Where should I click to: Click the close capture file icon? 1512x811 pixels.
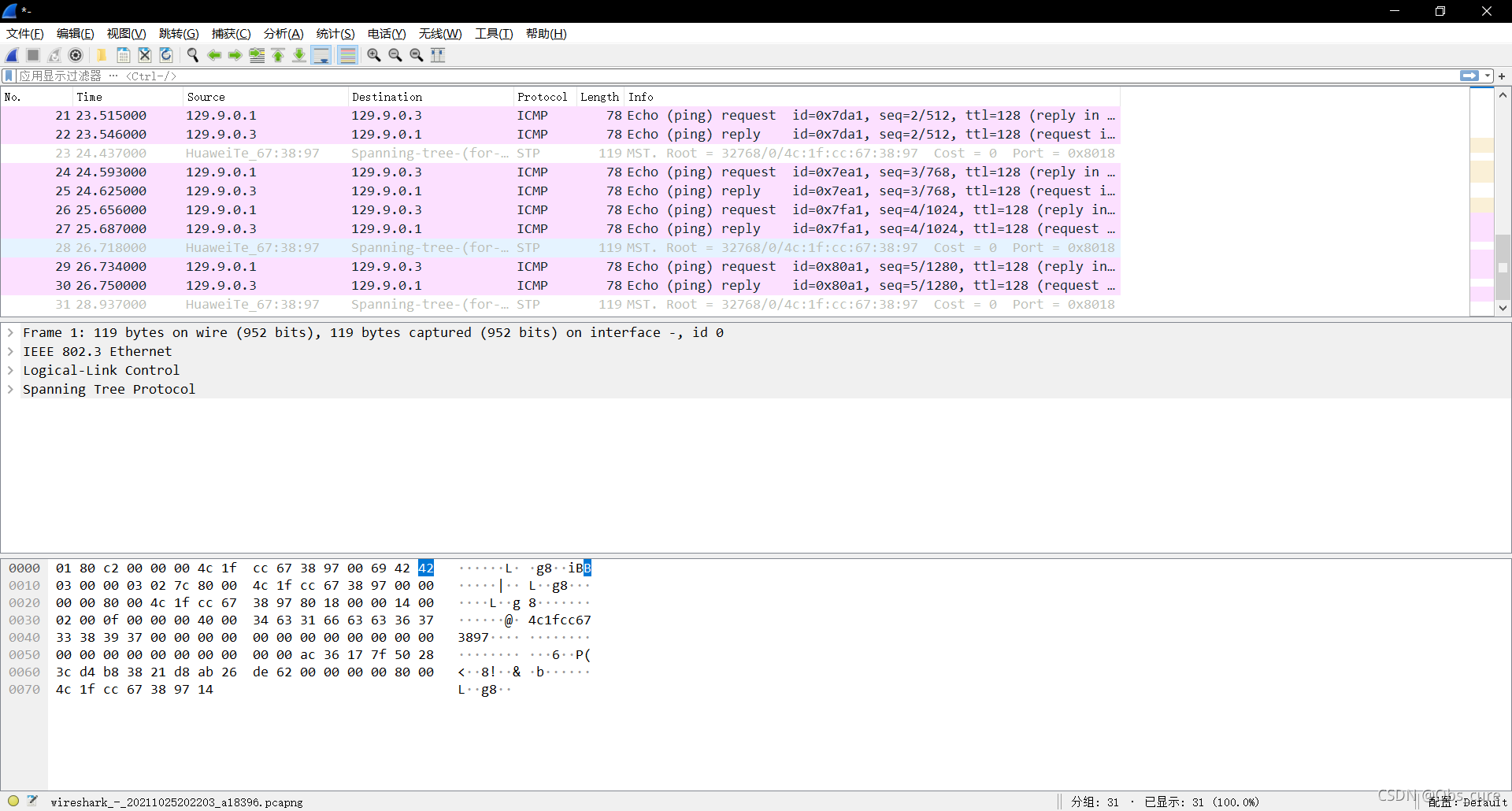(x=145, y=55)
